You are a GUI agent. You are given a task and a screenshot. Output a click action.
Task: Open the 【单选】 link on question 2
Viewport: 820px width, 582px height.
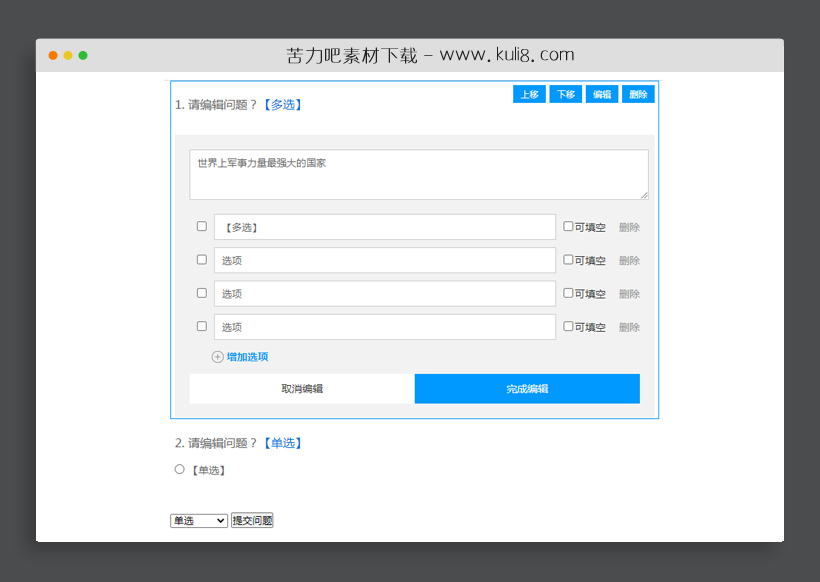[x=283, y=442]
